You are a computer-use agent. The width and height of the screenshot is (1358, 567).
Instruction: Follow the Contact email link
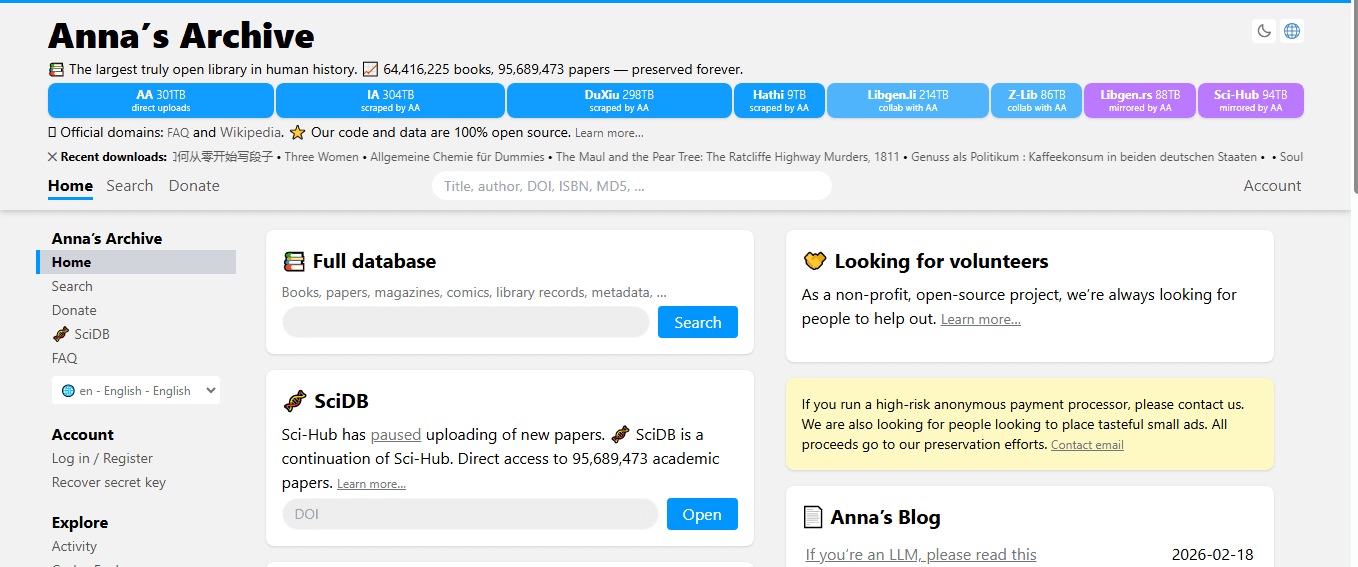coord(1087,445)
